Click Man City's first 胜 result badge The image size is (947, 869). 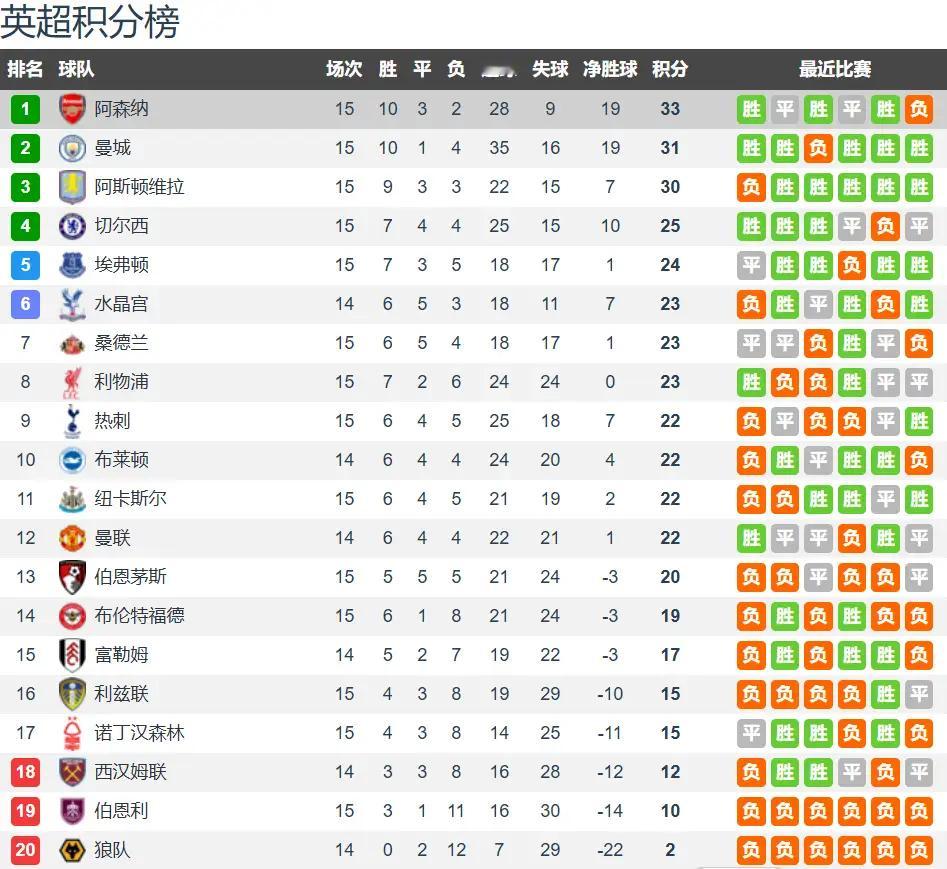751,148
